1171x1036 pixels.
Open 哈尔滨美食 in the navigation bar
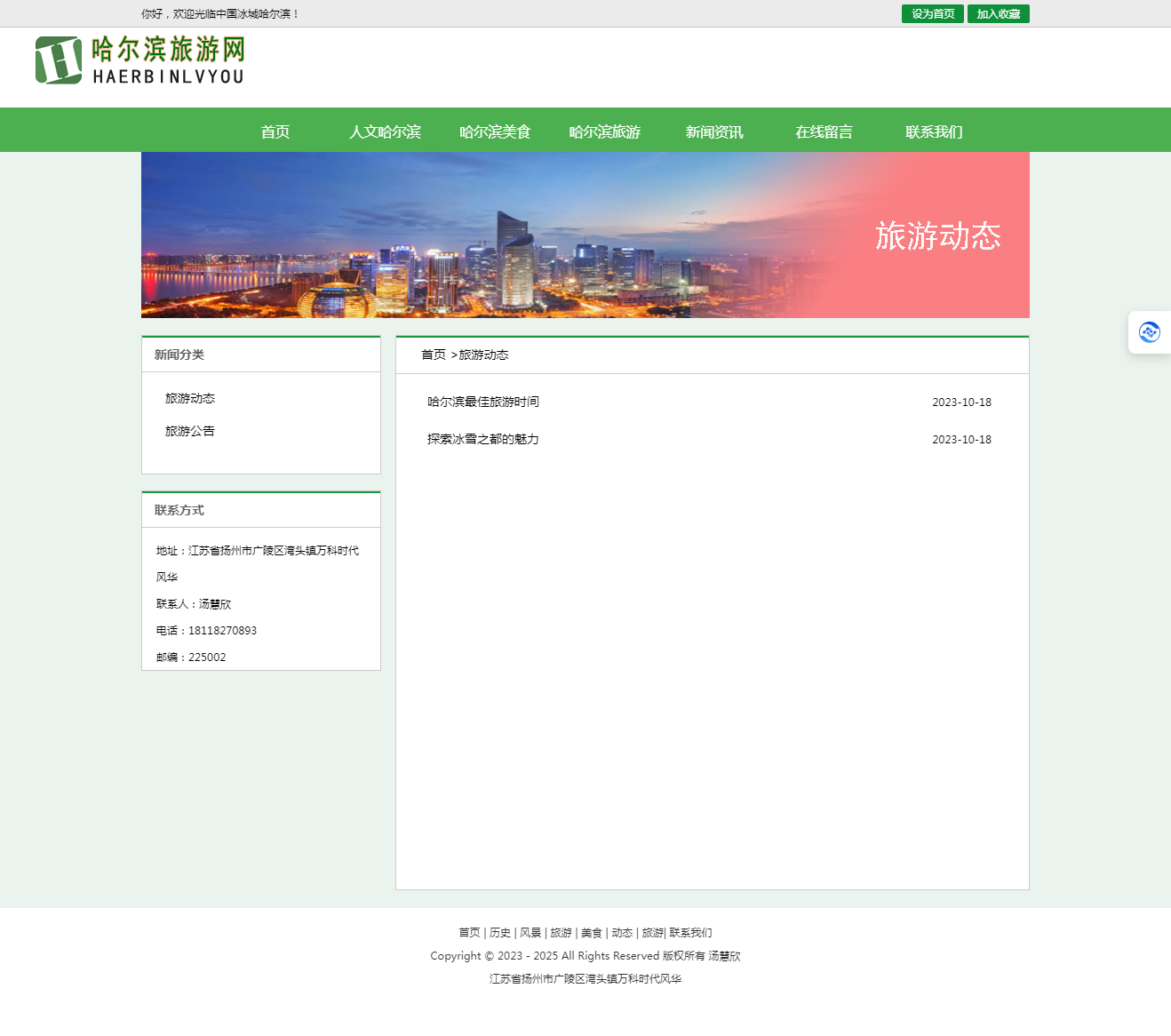(x=495, y=131)
